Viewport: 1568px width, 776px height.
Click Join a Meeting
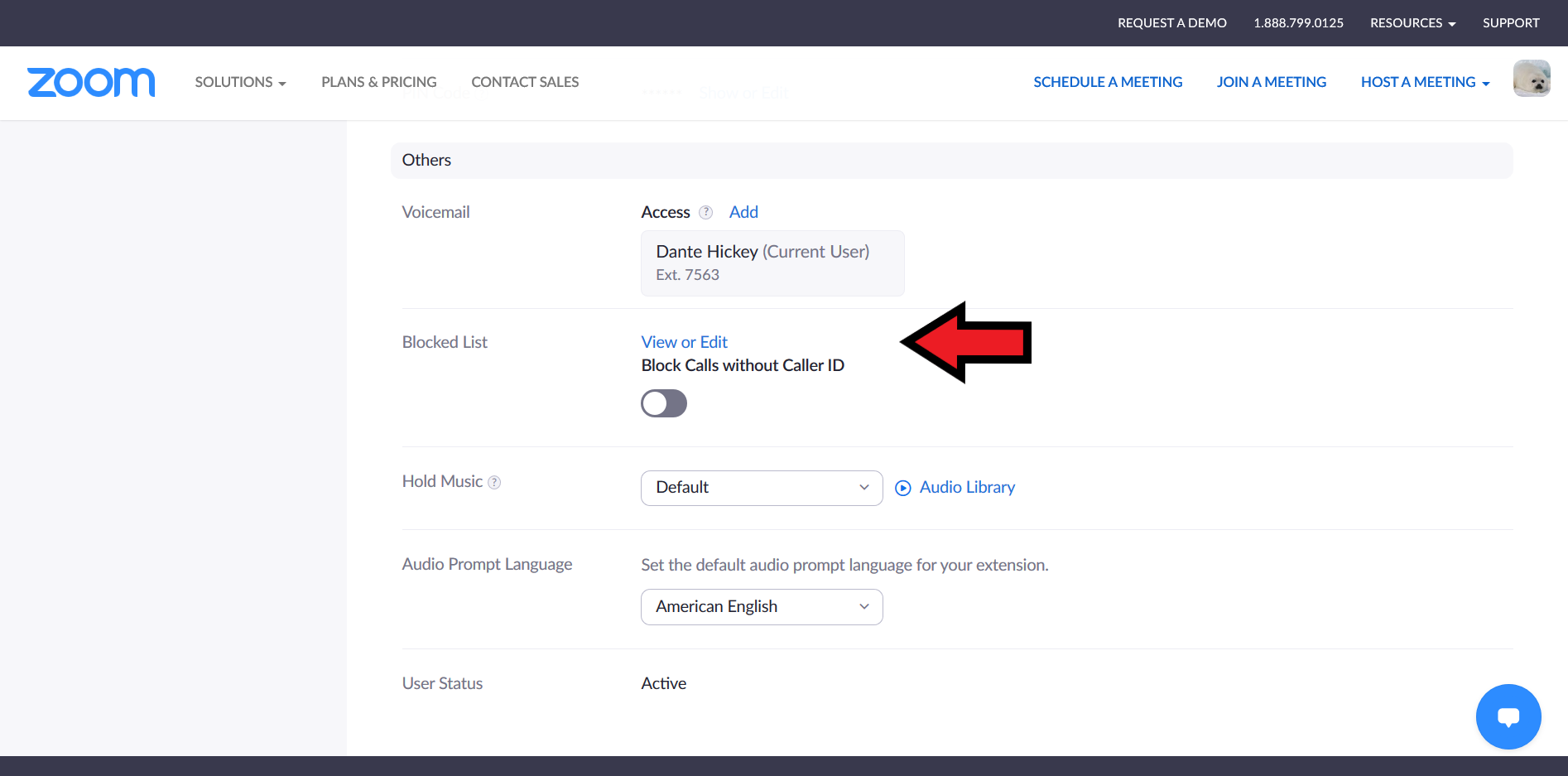tap(1271, 82)
